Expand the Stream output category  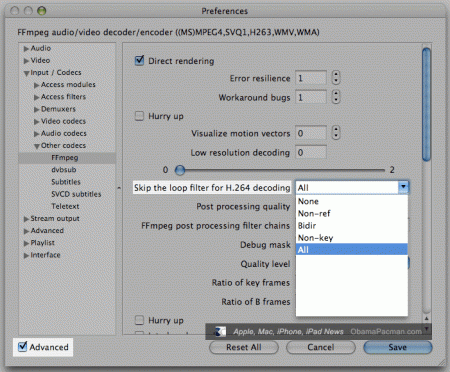[x=26, y=219]
